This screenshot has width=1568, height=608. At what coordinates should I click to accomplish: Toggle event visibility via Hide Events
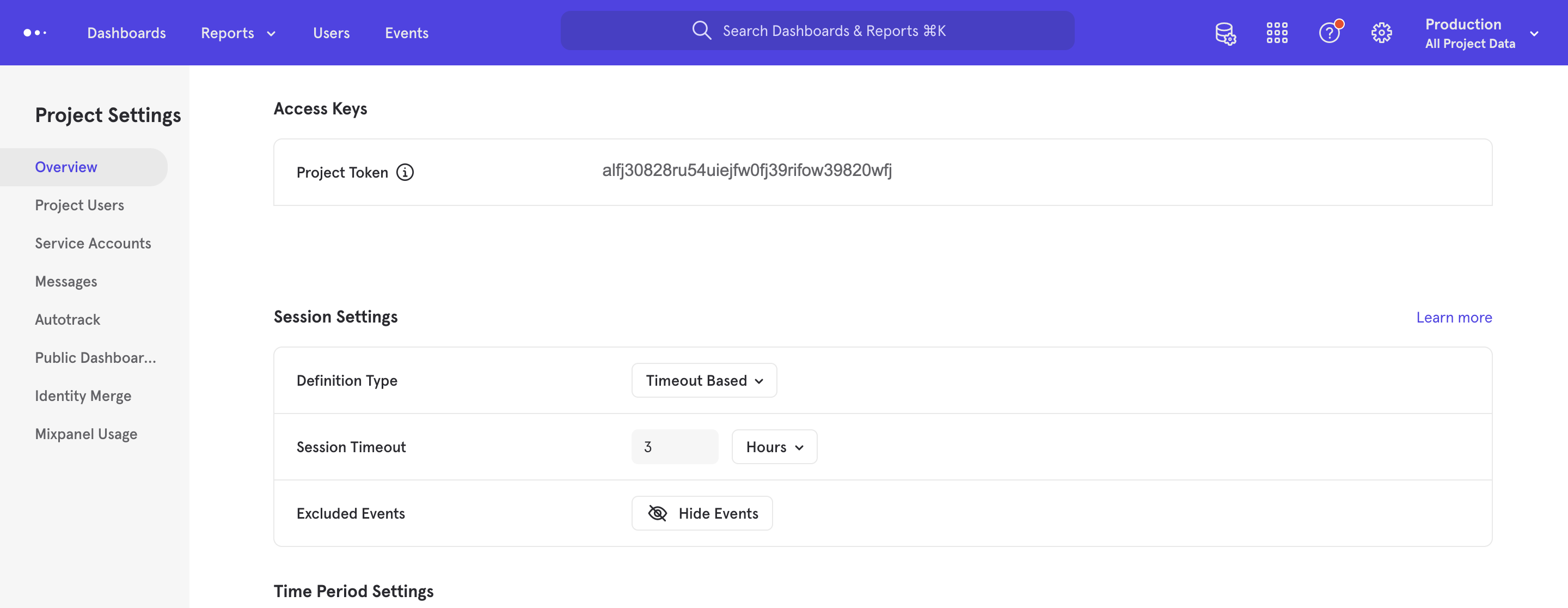coord(702,513)
